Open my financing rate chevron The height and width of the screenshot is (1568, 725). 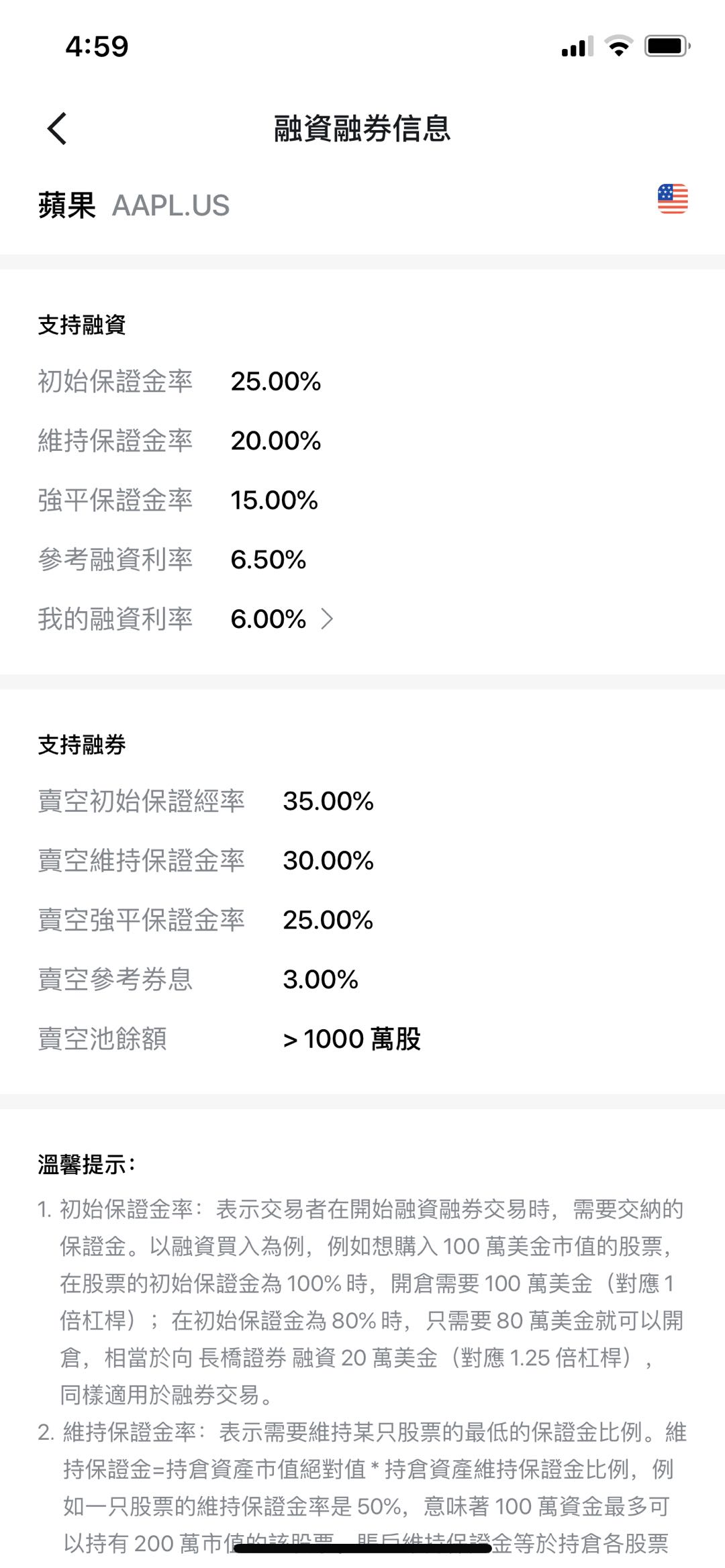[x=327, y=619]
